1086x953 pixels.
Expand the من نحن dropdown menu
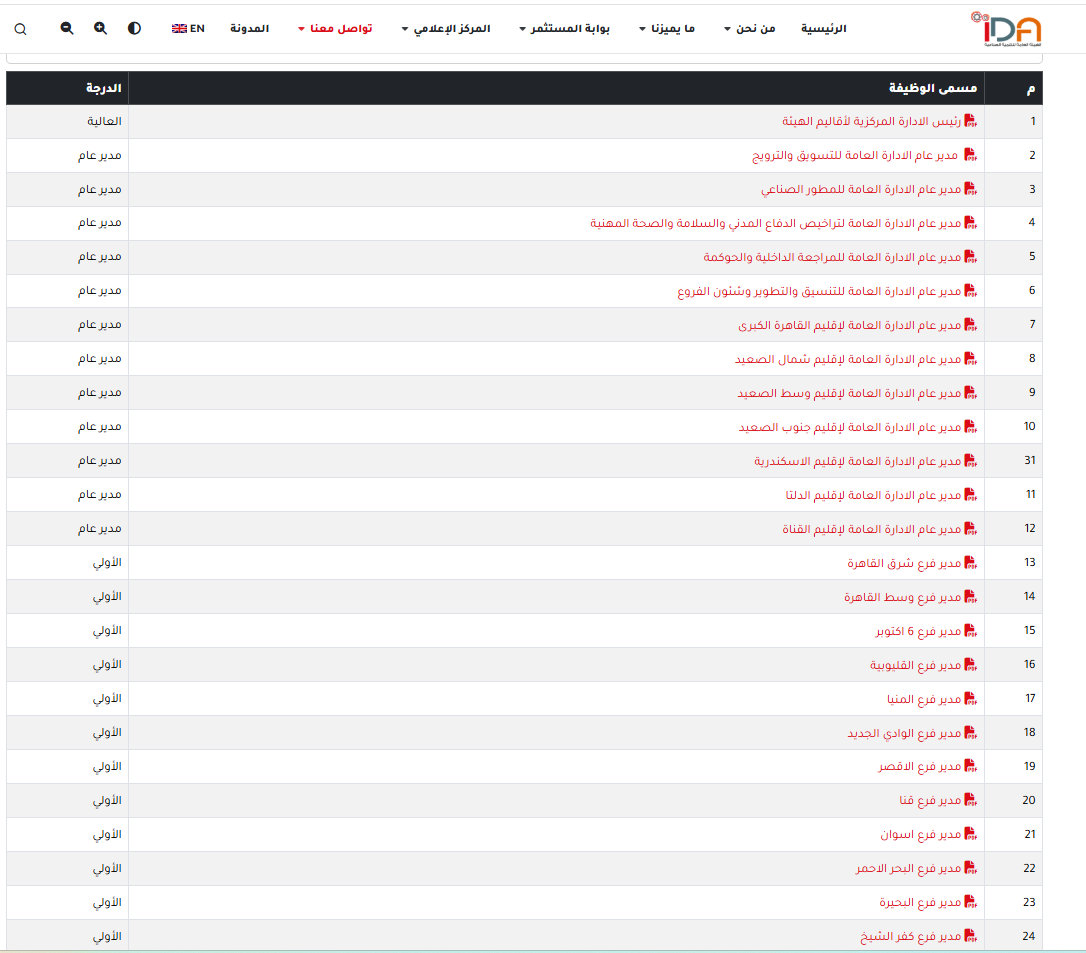(x=750, y=29)
